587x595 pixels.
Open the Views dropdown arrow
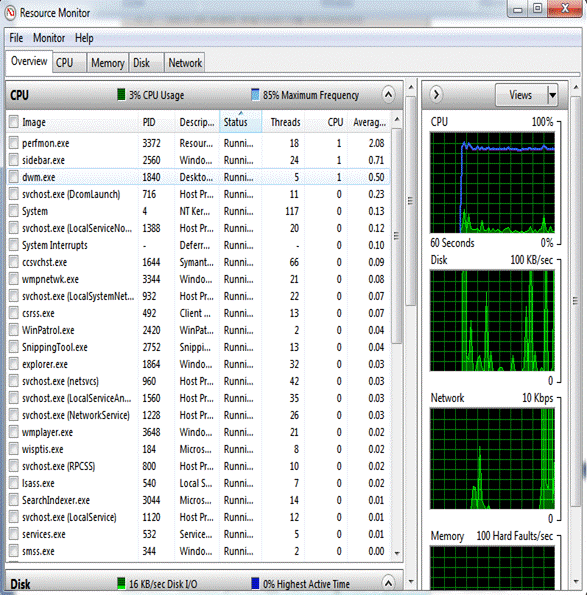[553, 95]
